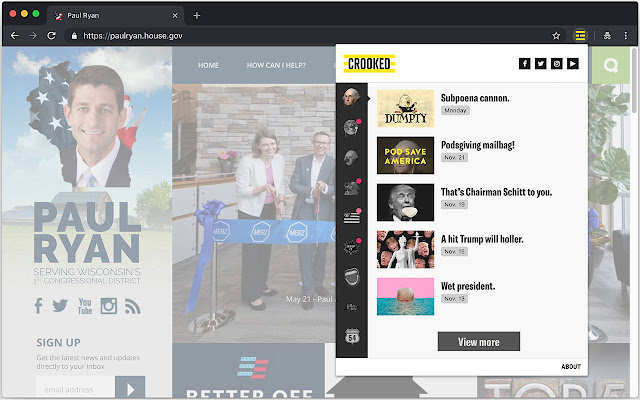Select the Paul Ryan browser tab
Viewport: 640px width, 400px height.
[116, 16]
